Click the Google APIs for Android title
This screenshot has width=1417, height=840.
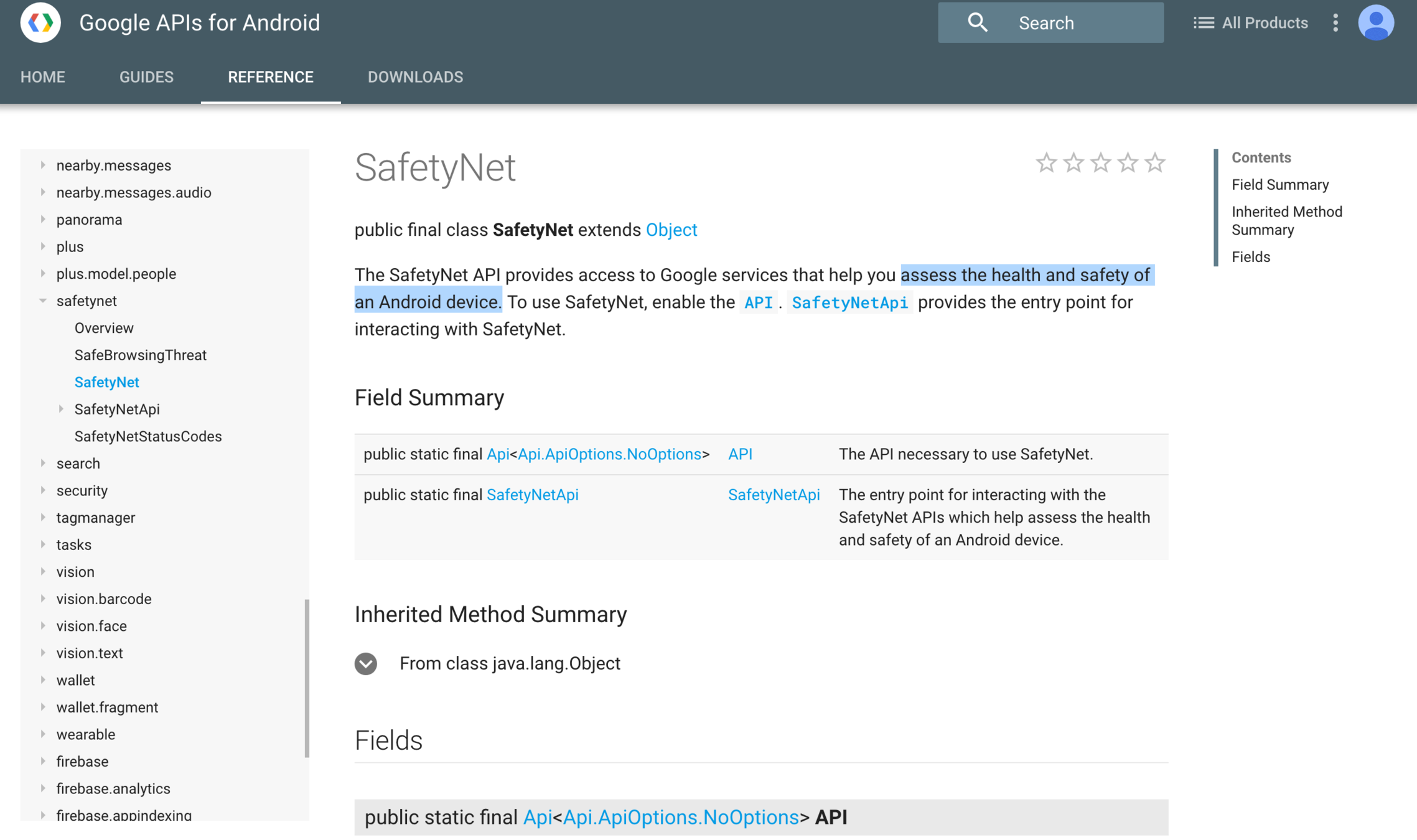coord(199,23)
